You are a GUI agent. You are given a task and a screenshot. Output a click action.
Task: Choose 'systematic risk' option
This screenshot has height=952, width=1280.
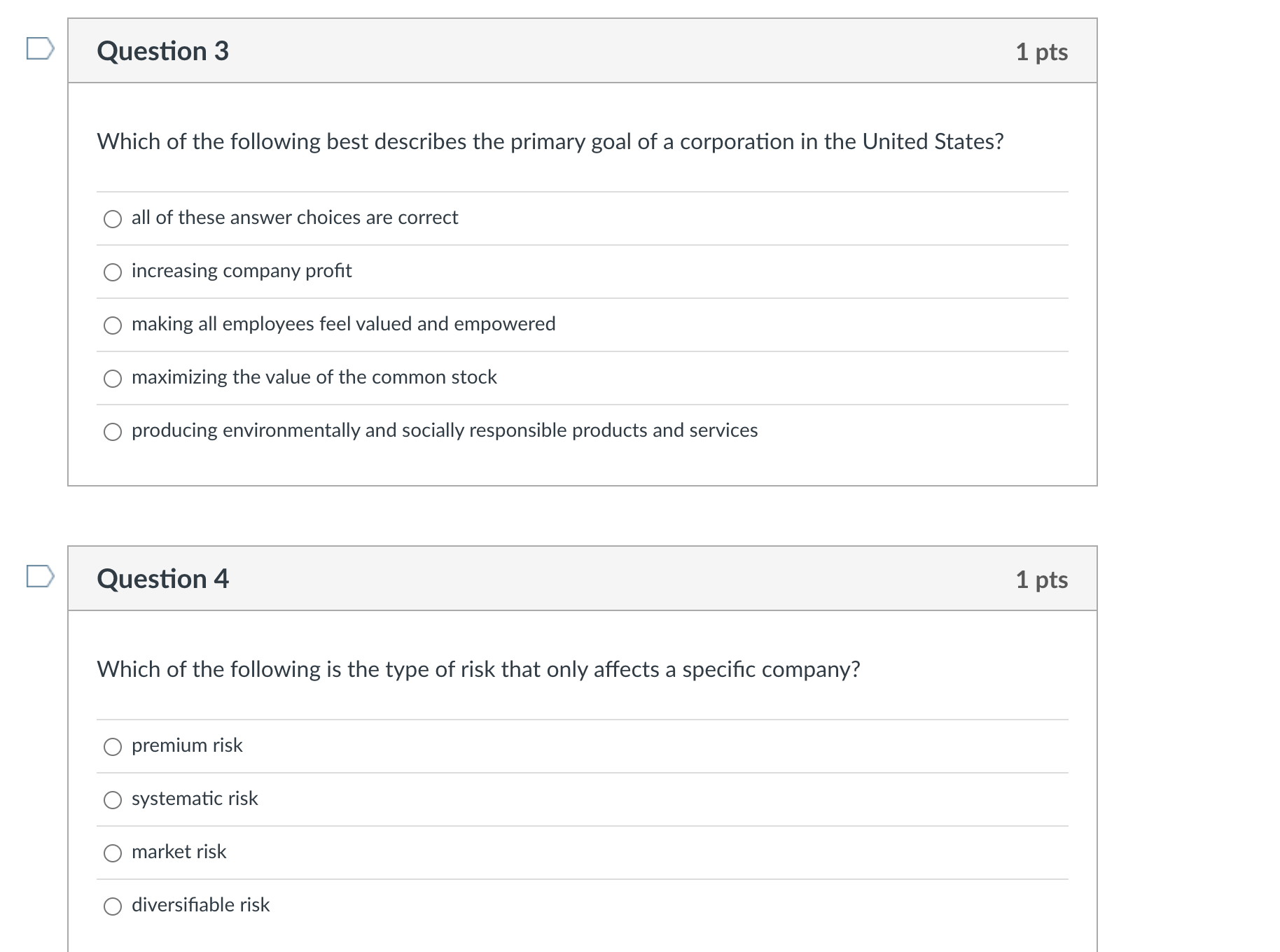113,800
